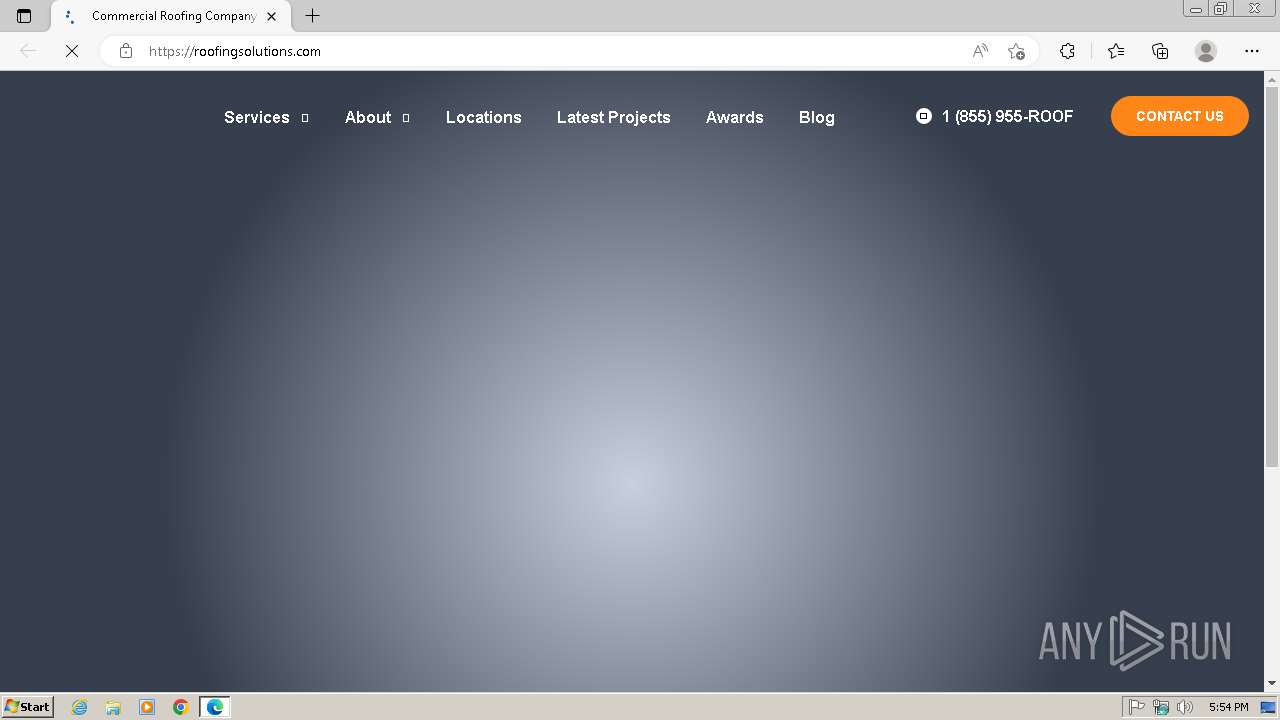Open the Awards page
The height and width of the screenshot is (720, 1280).
735,117
